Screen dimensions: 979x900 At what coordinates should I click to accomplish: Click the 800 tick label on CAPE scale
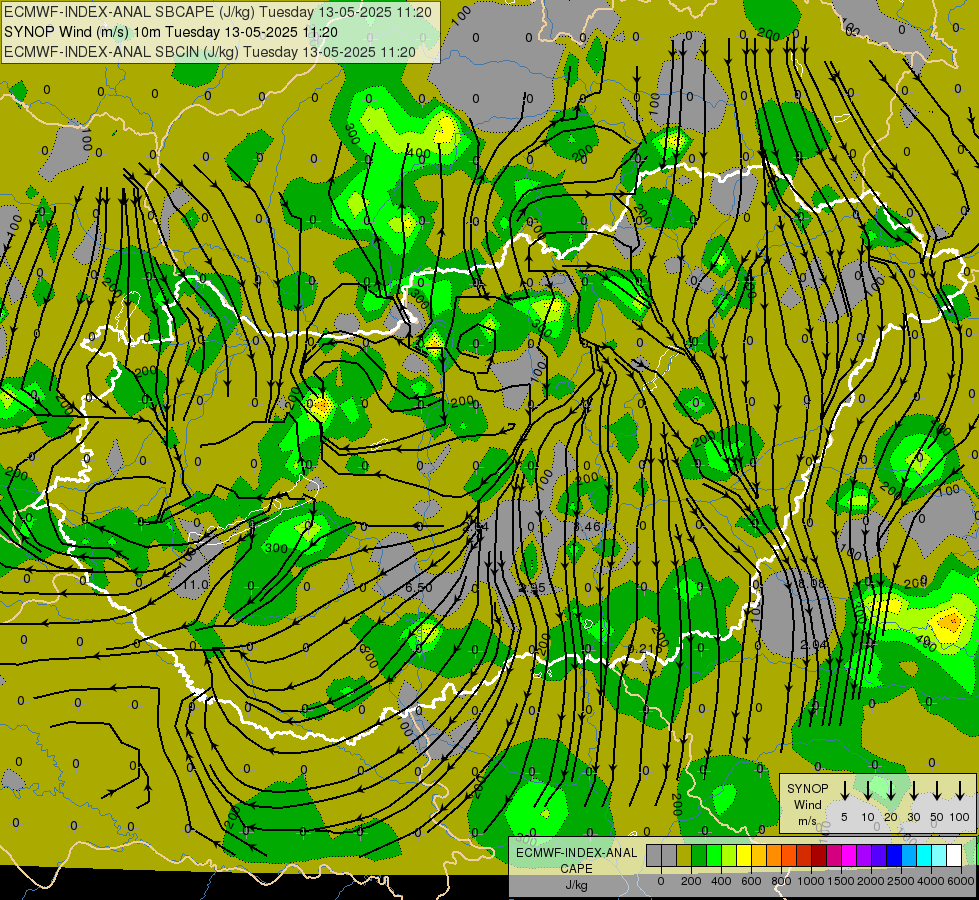781,881
